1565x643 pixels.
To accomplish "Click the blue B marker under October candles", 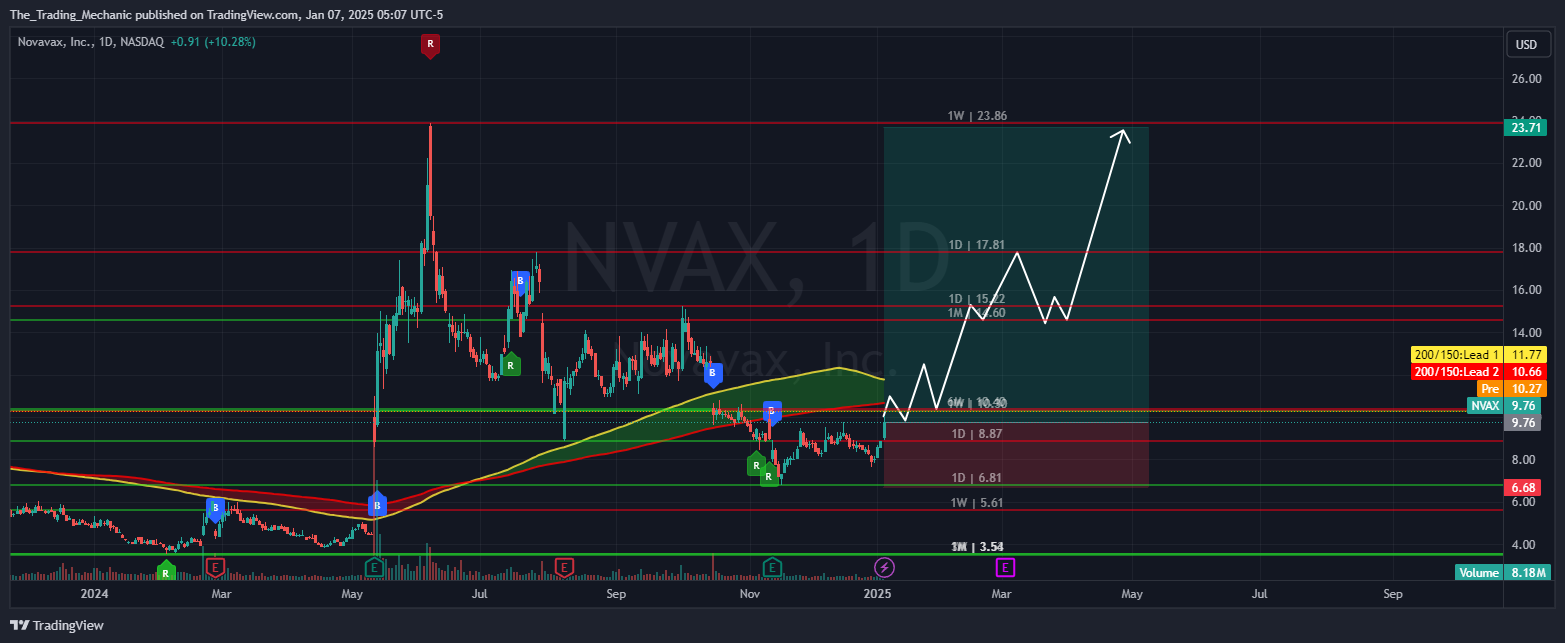I will (712, 375).
